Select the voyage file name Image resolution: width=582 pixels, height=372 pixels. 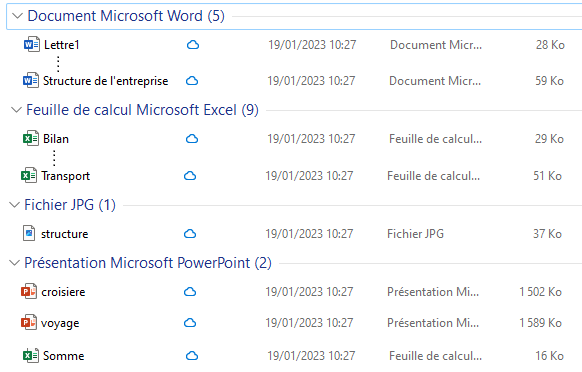(60, 323)
